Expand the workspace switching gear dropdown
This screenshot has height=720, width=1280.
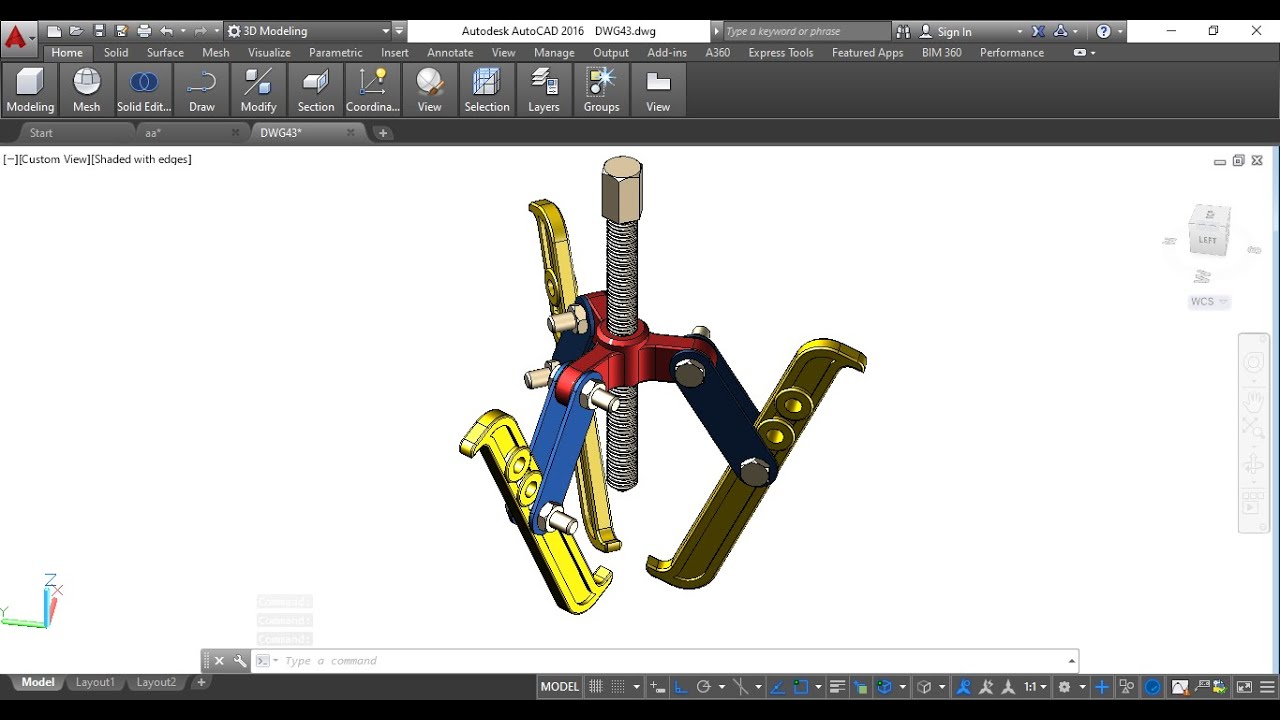tap(1083, 687)
